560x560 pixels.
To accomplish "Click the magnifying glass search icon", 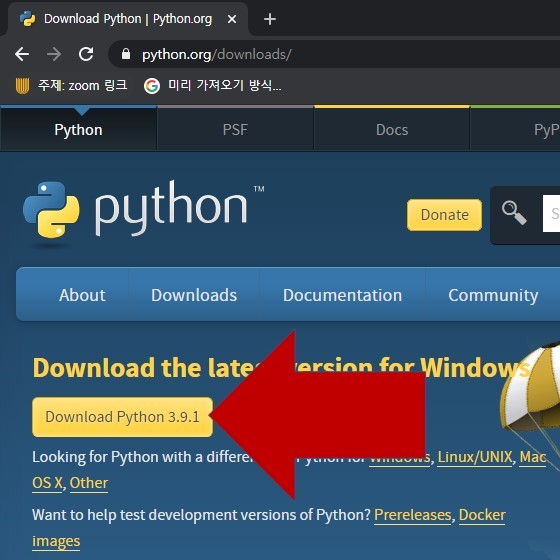I will click(514, 213).
